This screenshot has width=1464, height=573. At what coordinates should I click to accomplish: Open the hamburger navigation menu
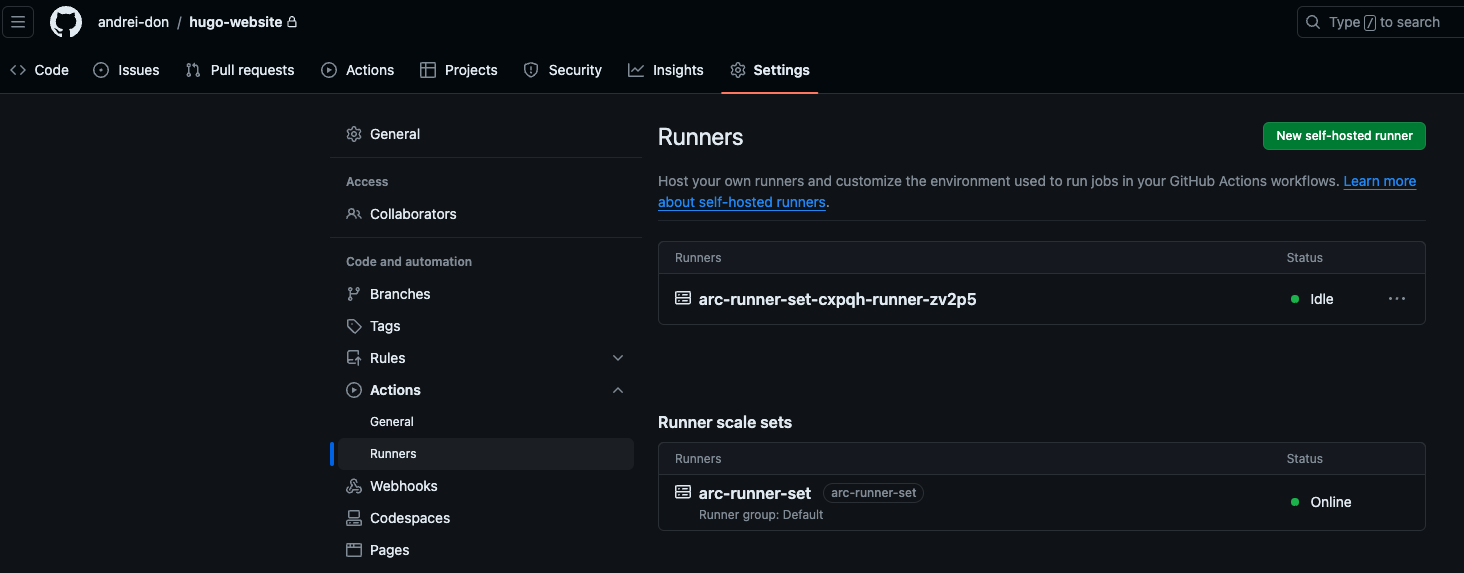click(18, 22)
